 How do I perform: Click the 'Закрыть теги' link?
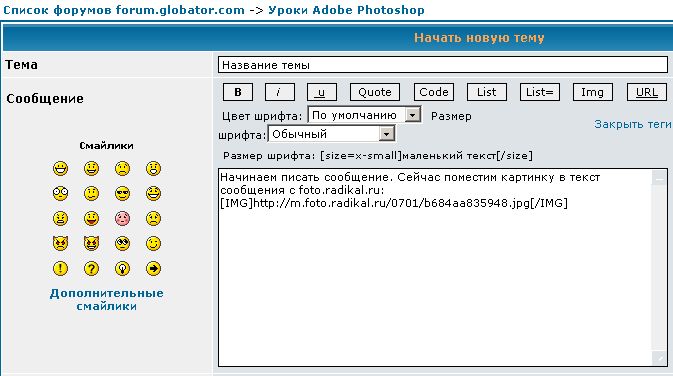tap(633, 124)
